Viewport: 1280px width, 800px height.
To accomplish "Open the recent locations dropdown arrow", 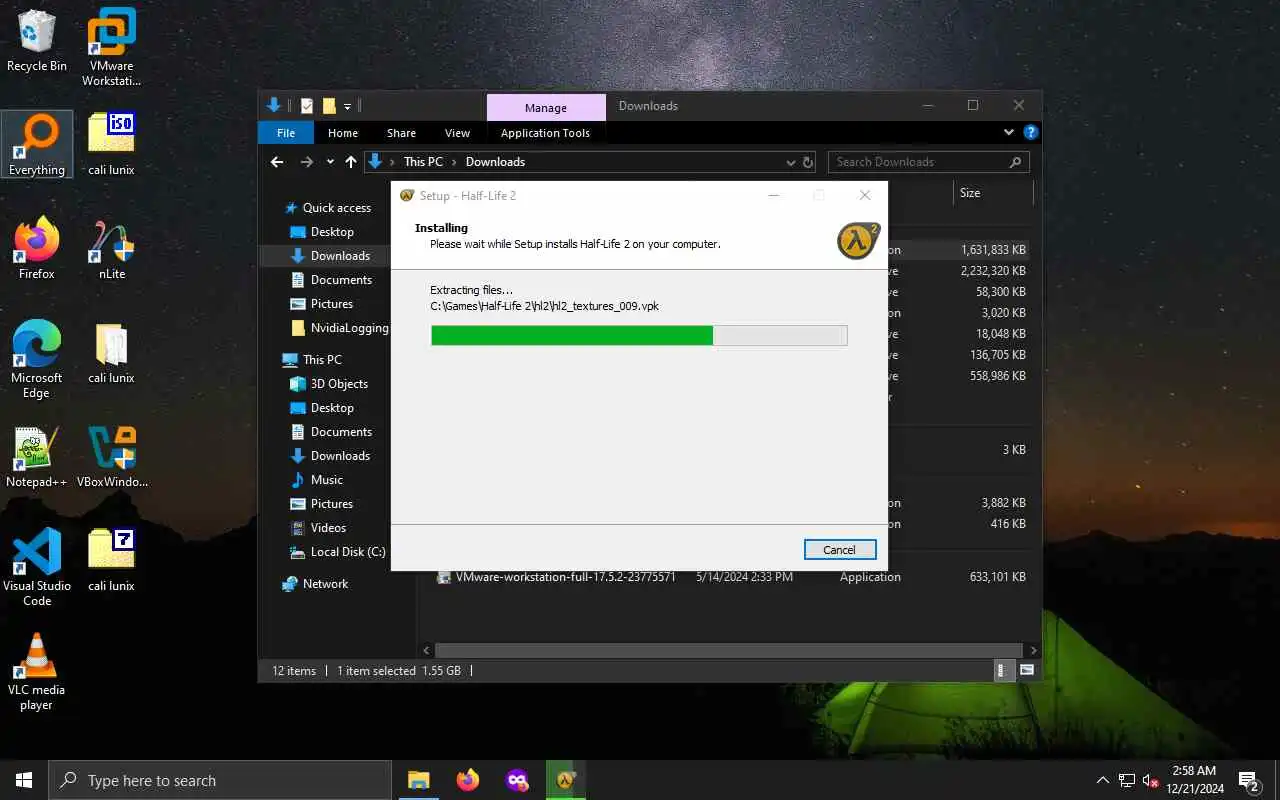I will point(328,162).
